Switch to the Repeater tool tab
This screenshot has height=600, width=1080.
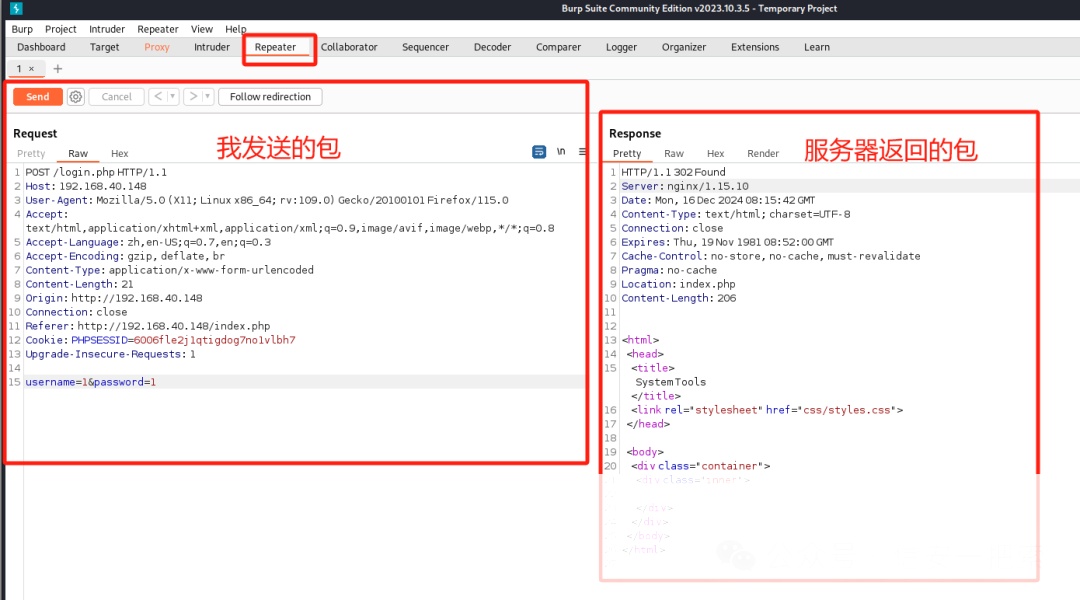(276, 47)
